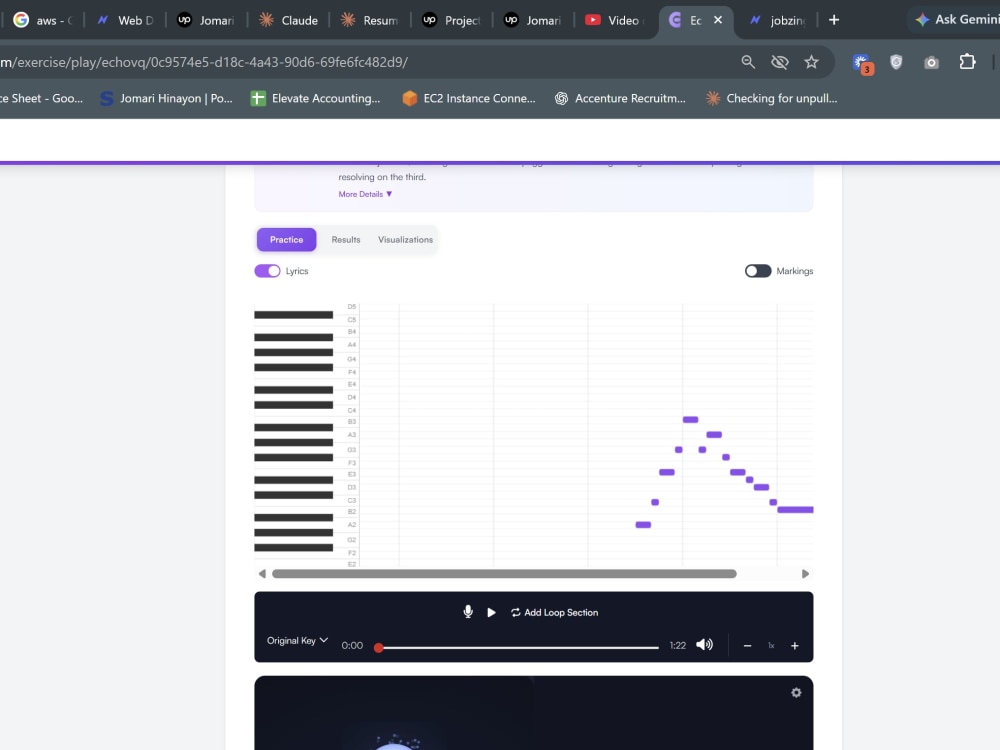Click the C4 pitch label

click(x=351, y=410)
